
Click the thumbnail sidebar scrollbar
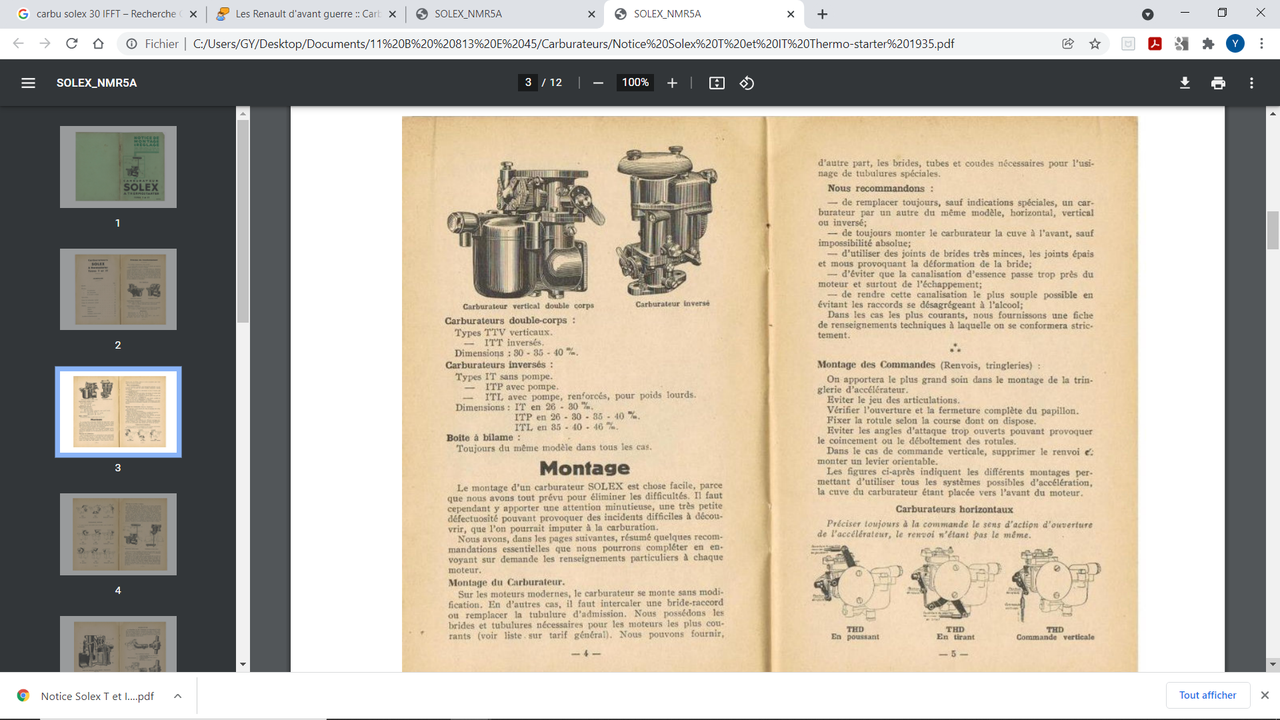click(x=243, y=220)
